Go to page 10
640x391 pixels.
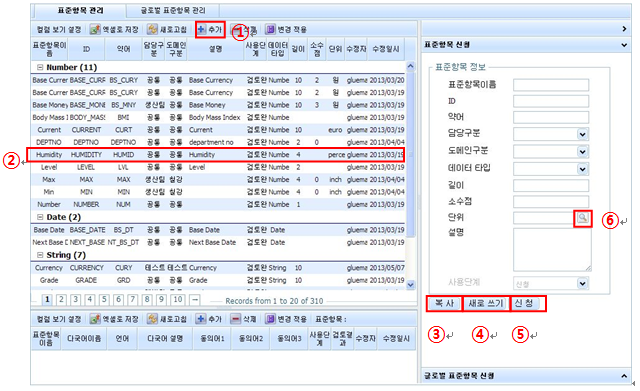pyautogui.click(x=178, y=300)
